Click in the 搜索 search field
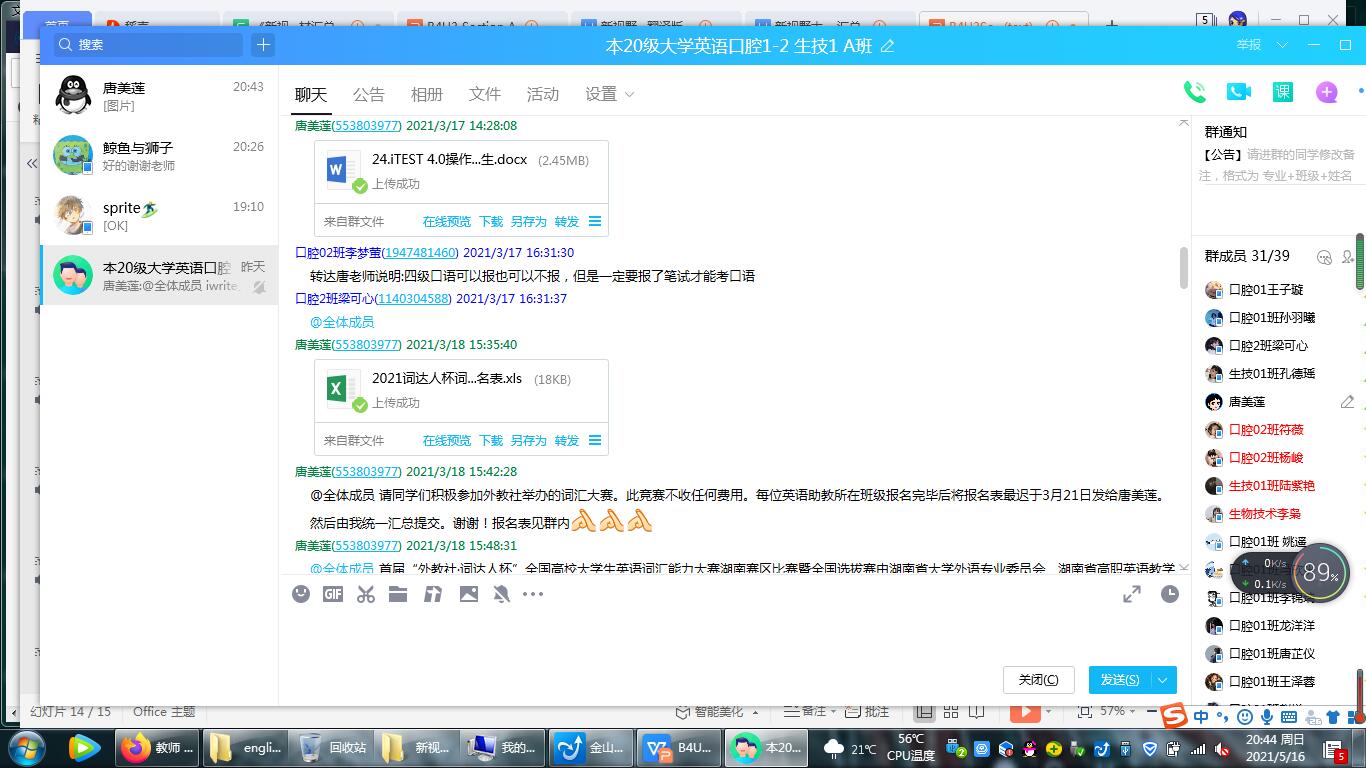The image size is (1366, 768). coord(146,44)
